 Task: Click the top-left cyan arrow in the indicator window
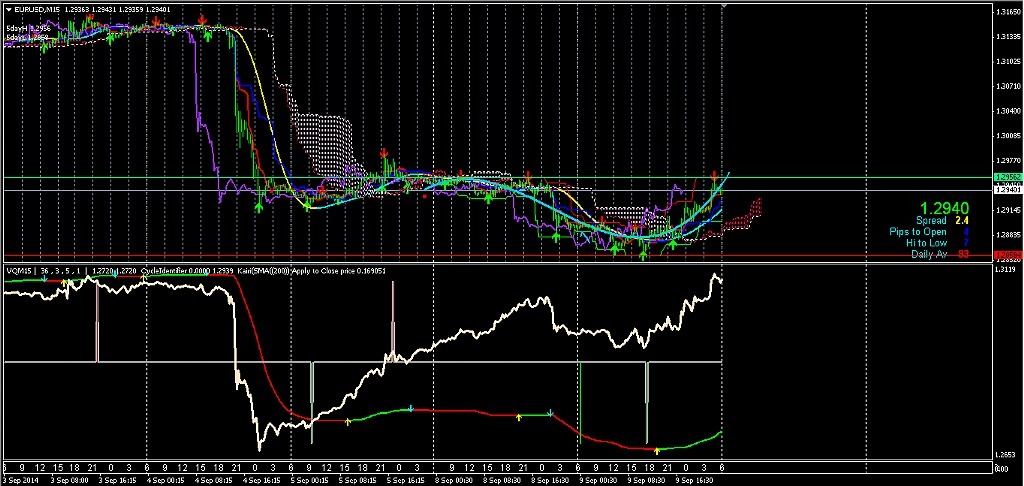click(x=44, y=279)
